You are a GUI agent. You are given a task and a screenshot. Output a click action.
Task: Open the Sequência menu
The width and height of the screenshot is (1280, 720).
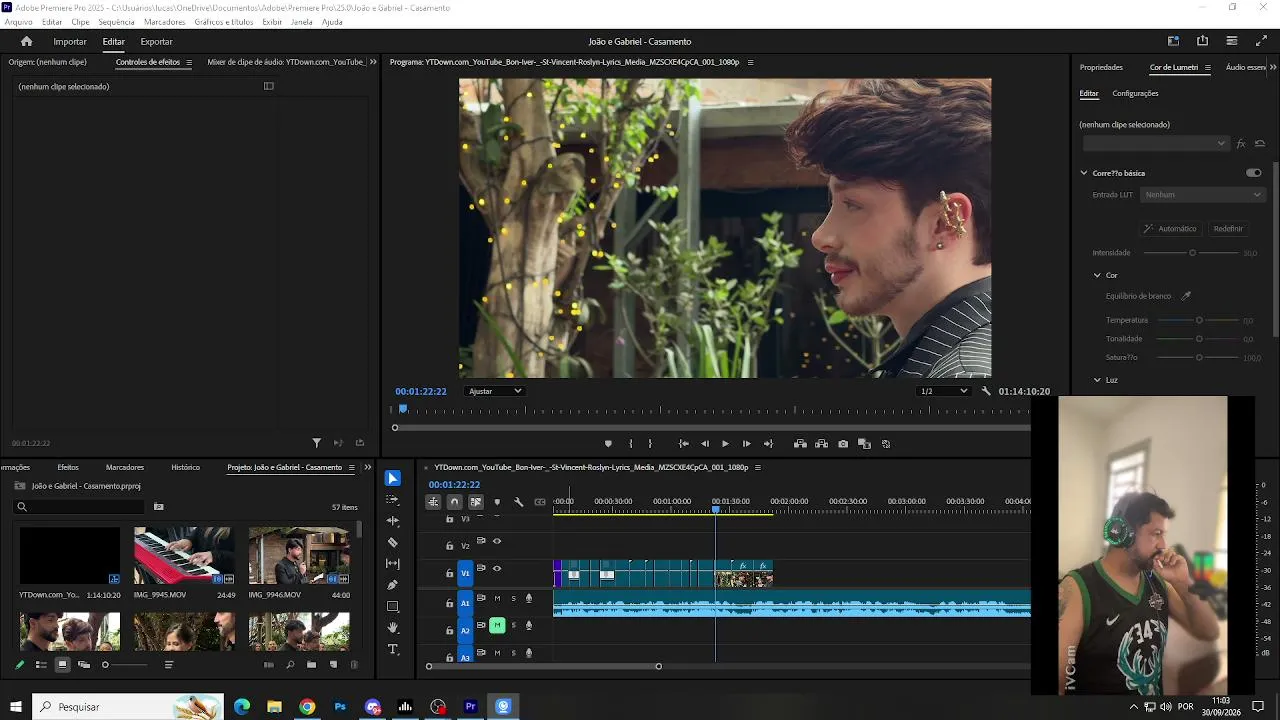pyautogui.click(x=116, y=22)
